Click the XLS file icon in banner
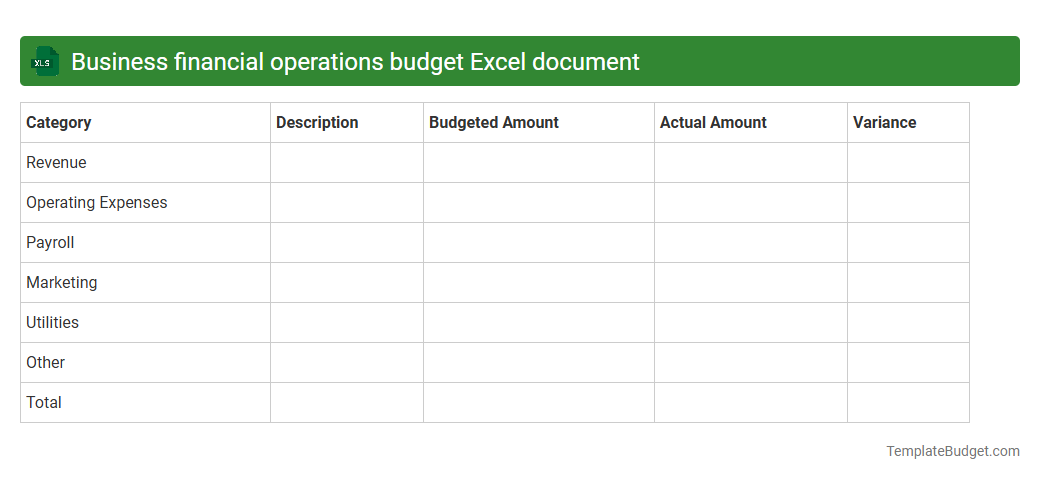 [x=44, y=62]
